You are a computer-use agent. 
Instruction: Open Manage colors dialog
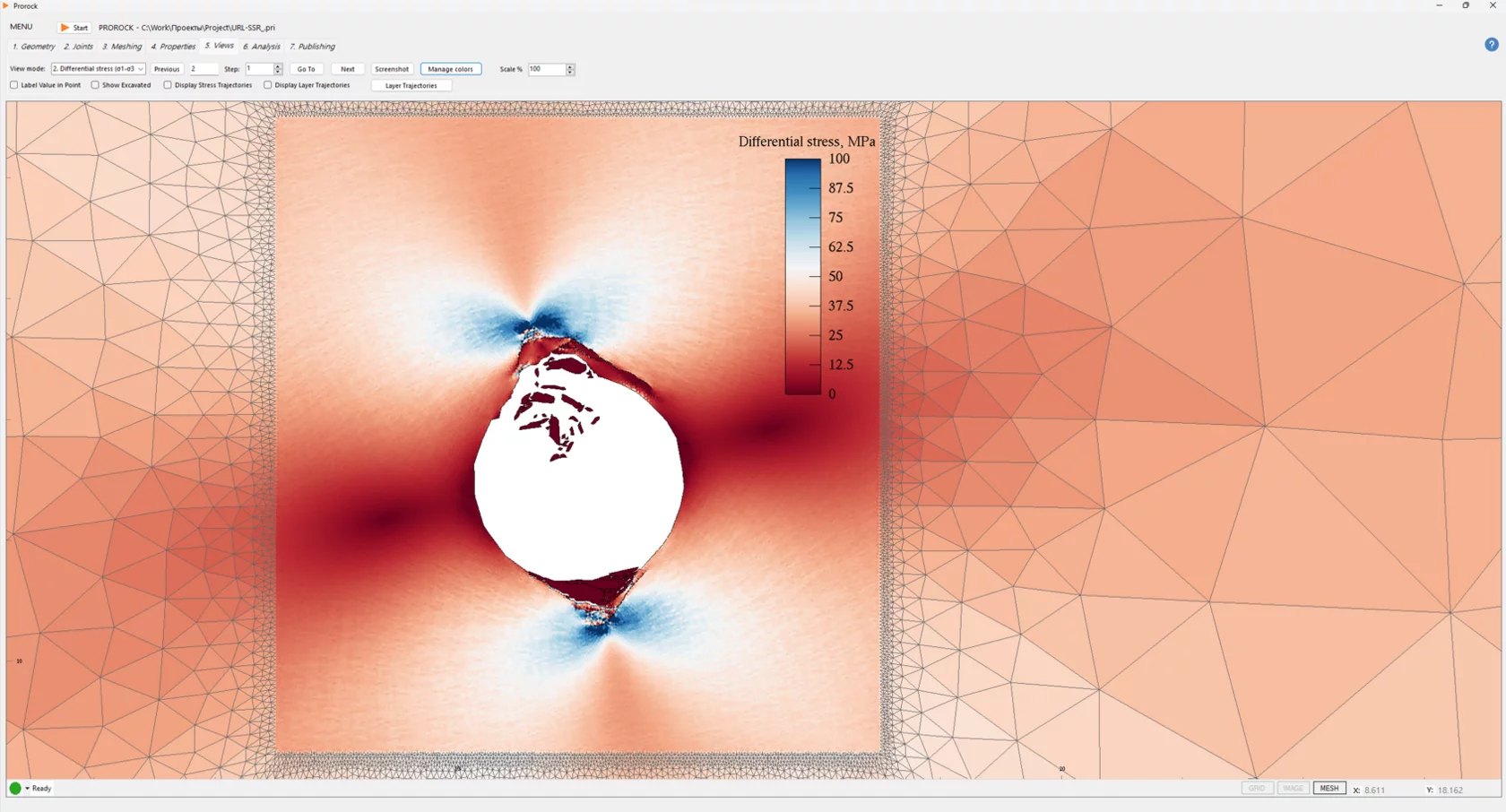click(x=451, y=69)
